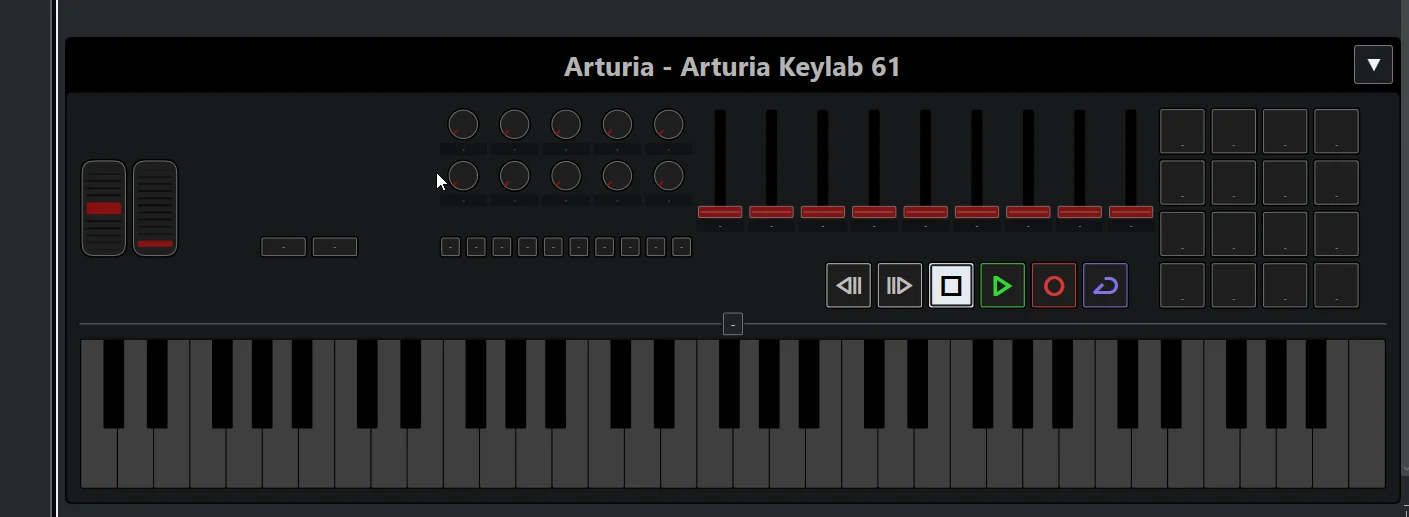The width and height of the screenshot is (1409, 517).
Task: Select the third knob in the bottom row
Action: [566, 176]
